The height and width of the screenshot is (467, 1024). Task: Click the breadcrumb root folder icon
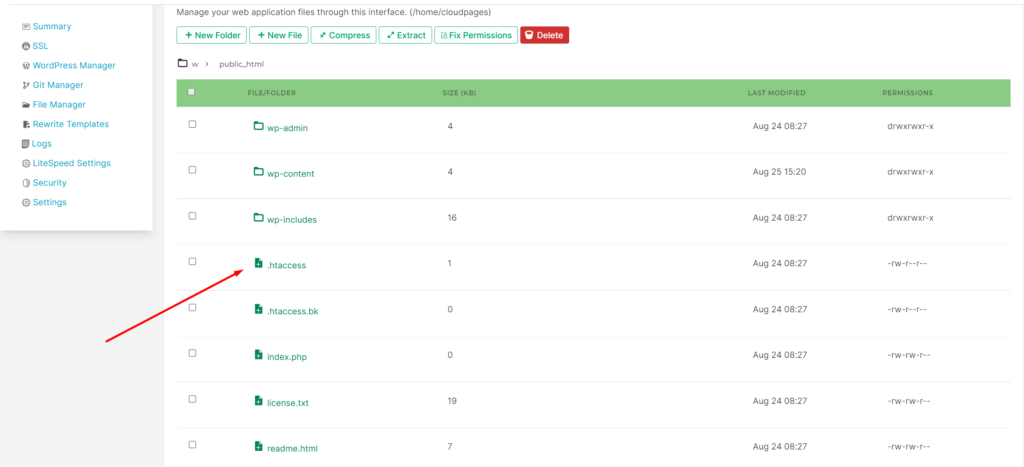(x=183, y=63)
